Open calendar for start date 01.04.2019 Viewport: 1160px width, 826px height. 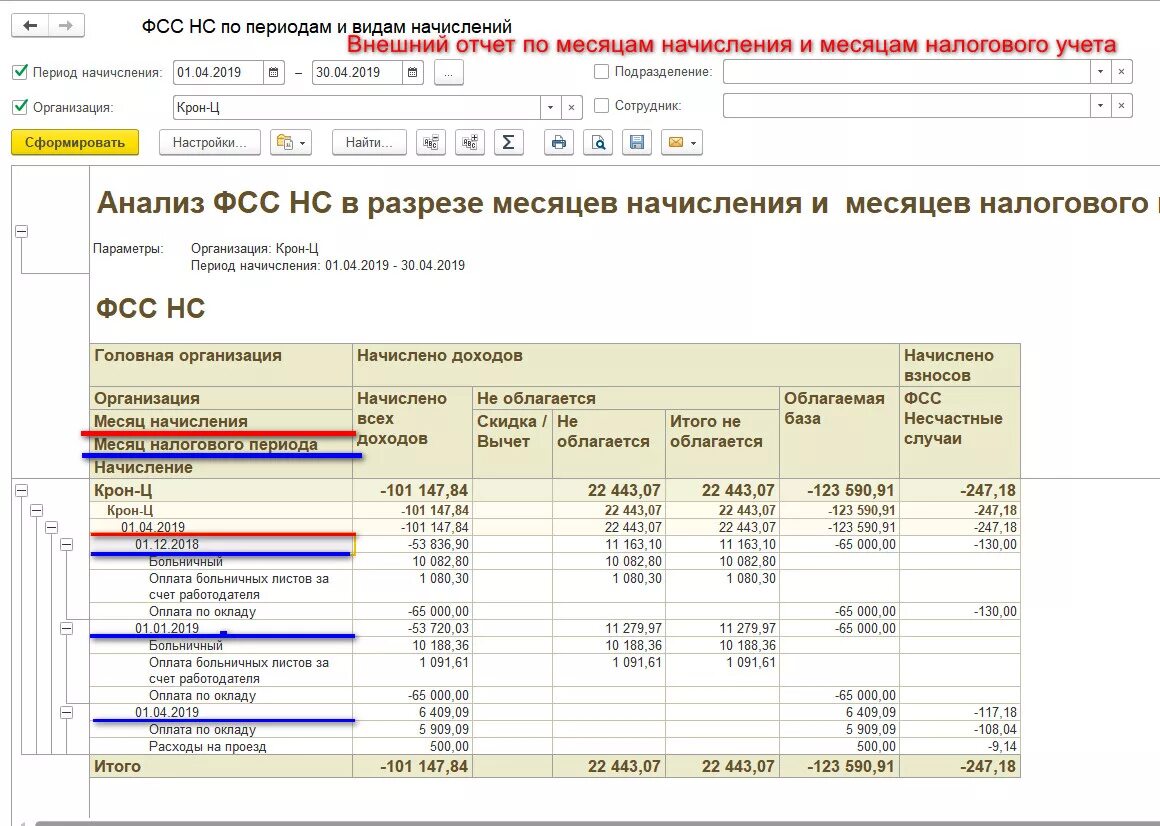[273, 72]
